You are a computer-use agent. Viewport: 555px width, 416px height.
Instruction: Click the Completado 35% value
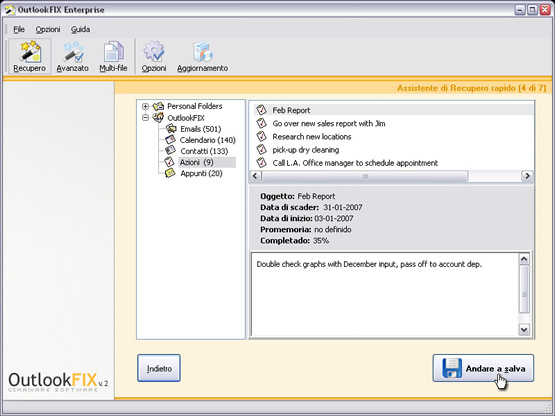pos(321,240)
